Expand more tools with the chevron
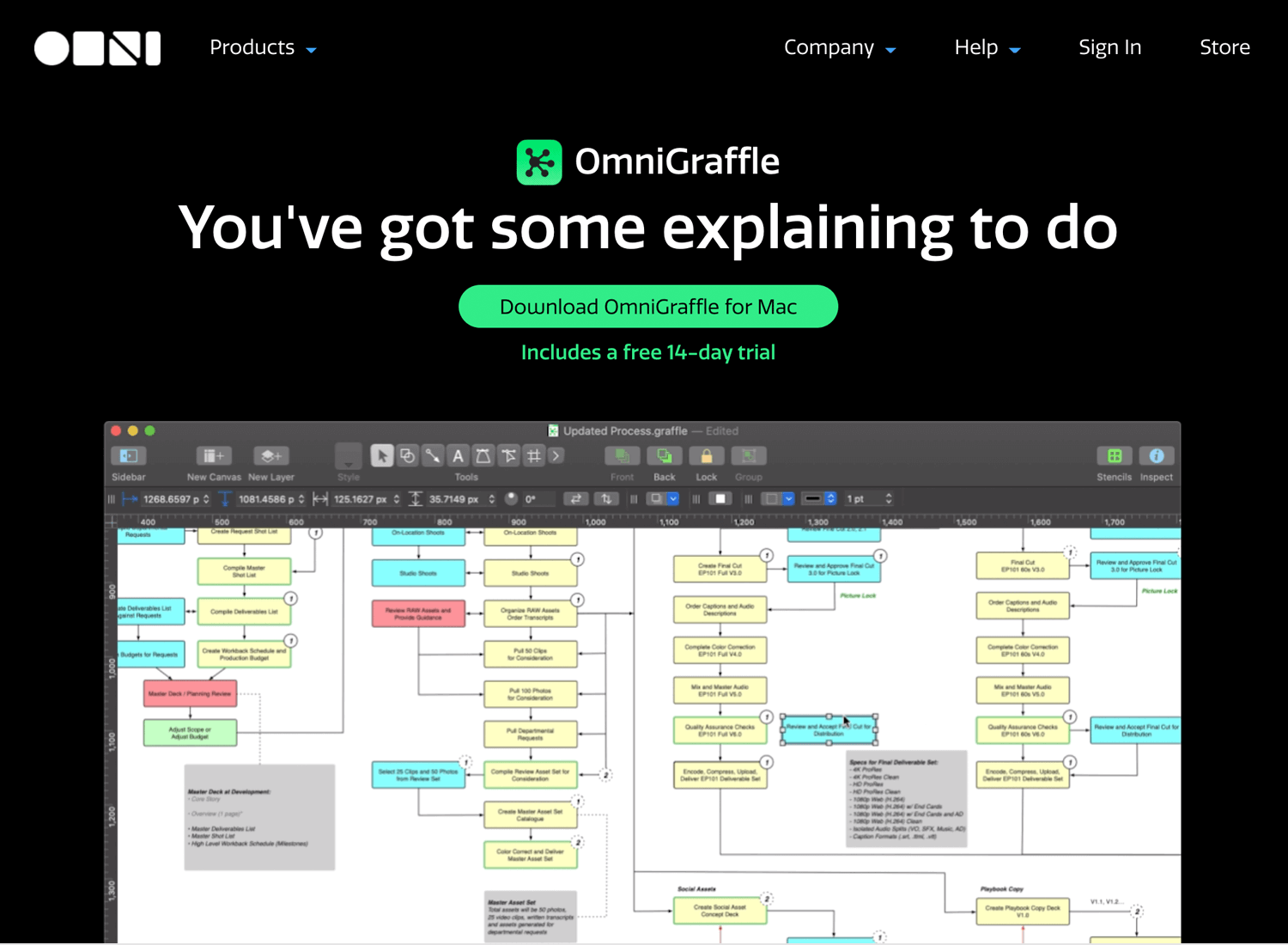 556,456
